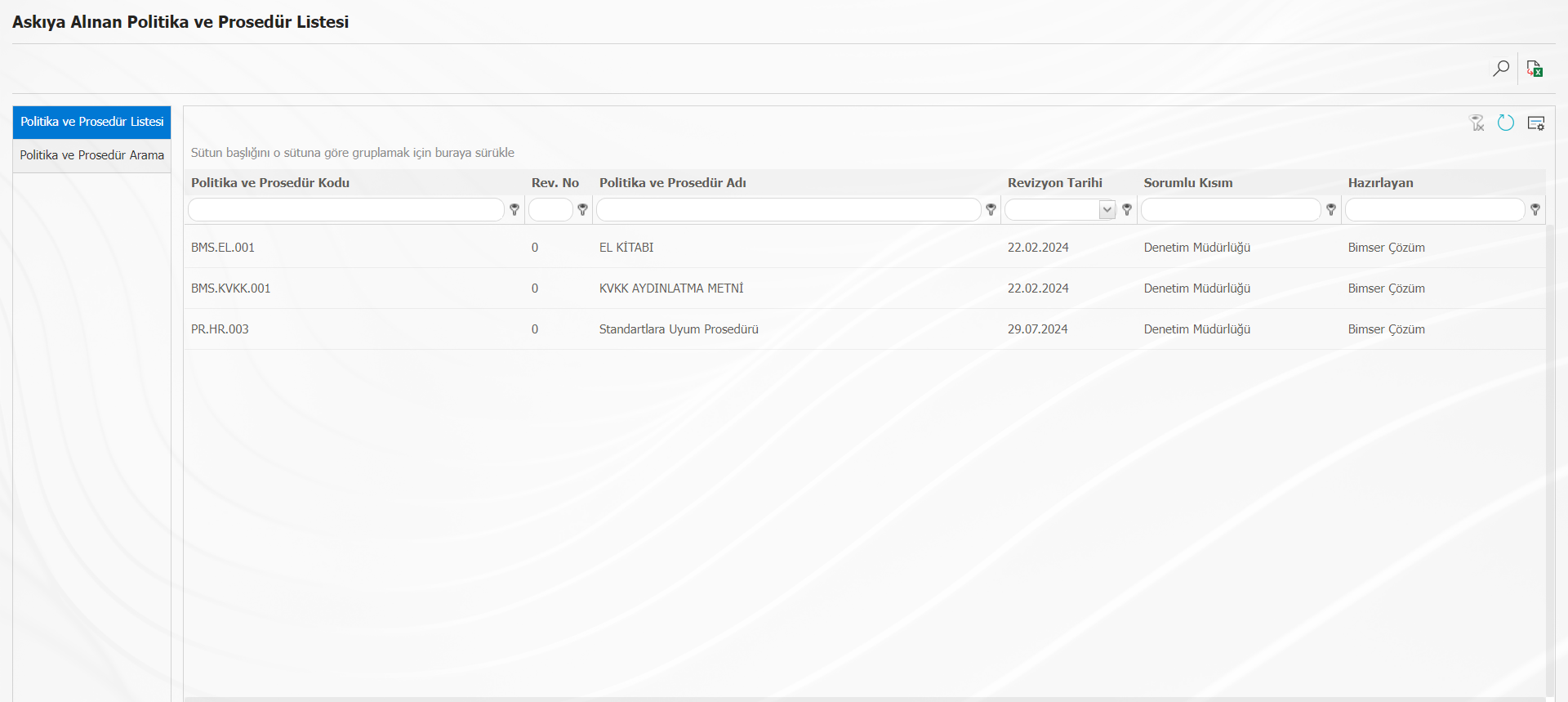Open filter menu for Sorumlu Kısım
1568x702 pixels.
pos(1331,210)
